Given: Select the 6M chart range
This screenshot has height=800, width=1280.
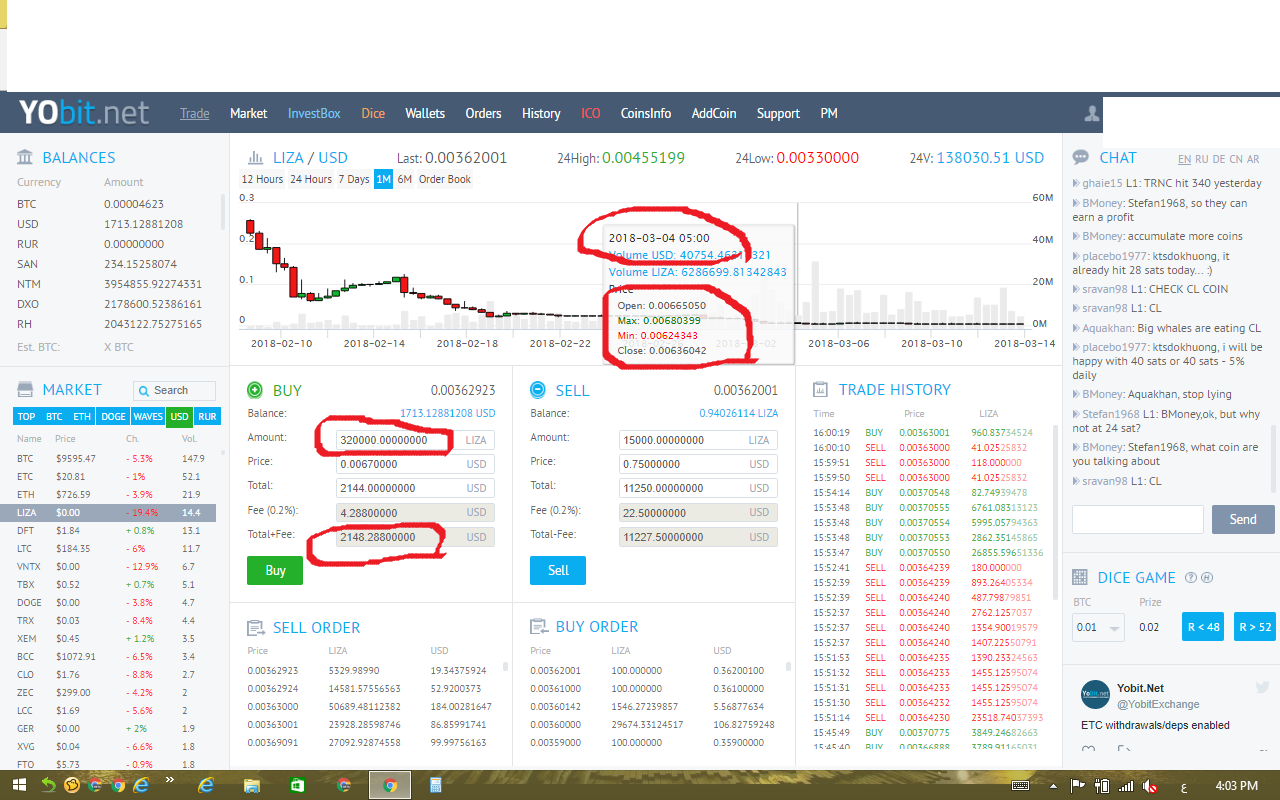Looking at the screenshot, I should point(404,180).
